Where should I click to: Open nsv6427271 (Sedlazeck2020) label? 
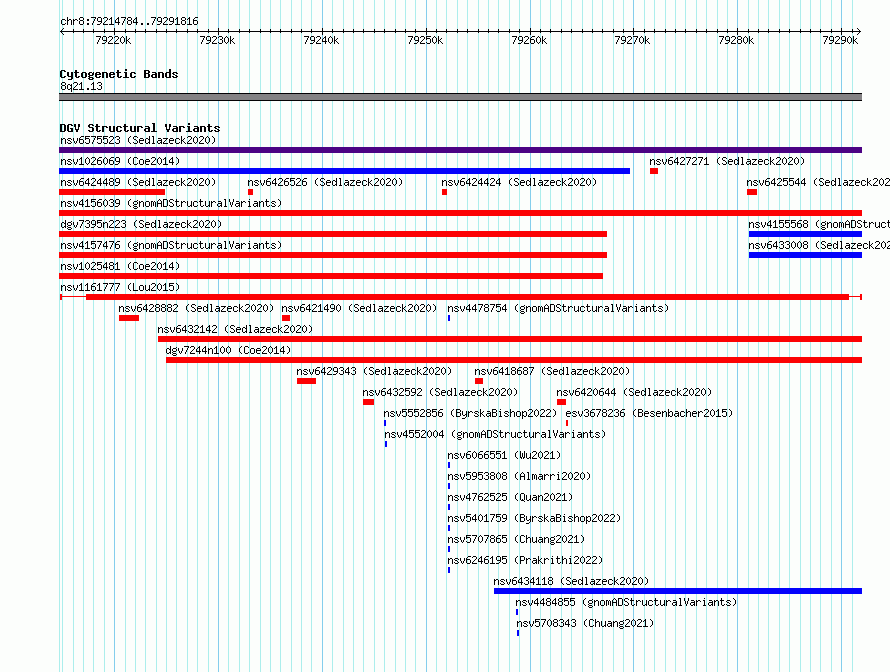727,161
